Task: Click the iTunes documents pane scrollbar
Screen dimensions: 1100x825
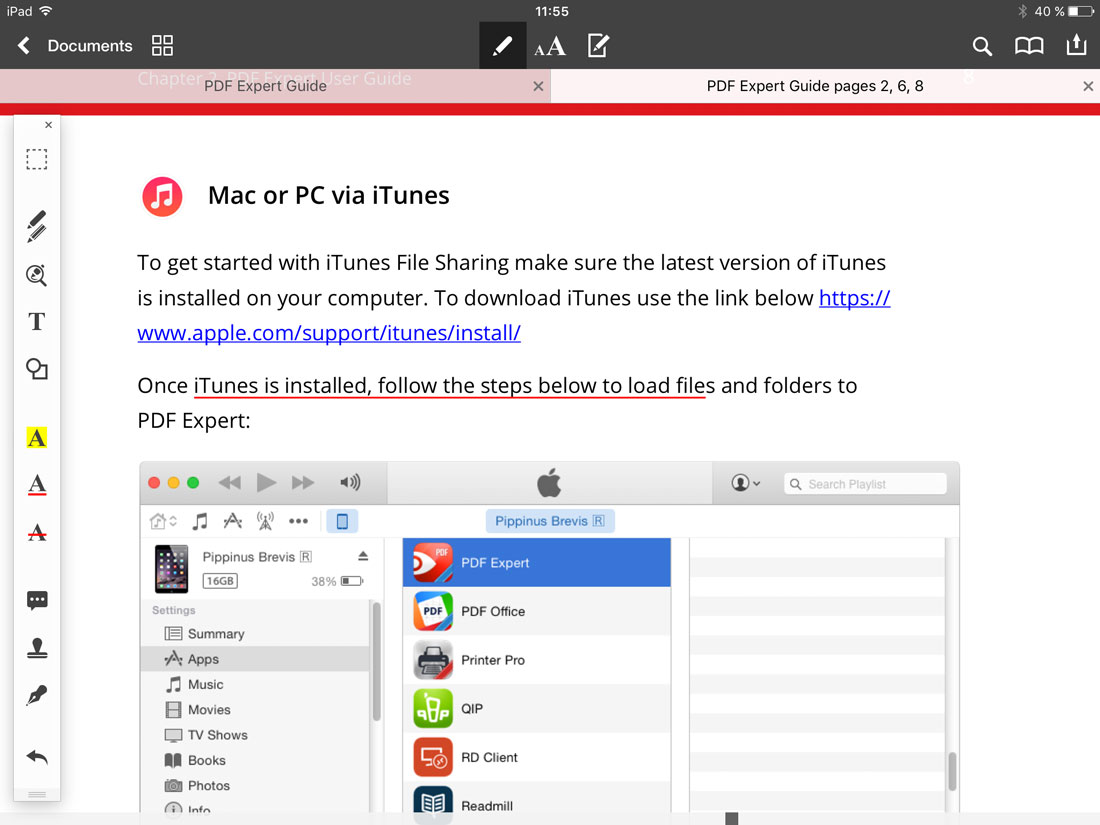Action: (x=952, y=771)
